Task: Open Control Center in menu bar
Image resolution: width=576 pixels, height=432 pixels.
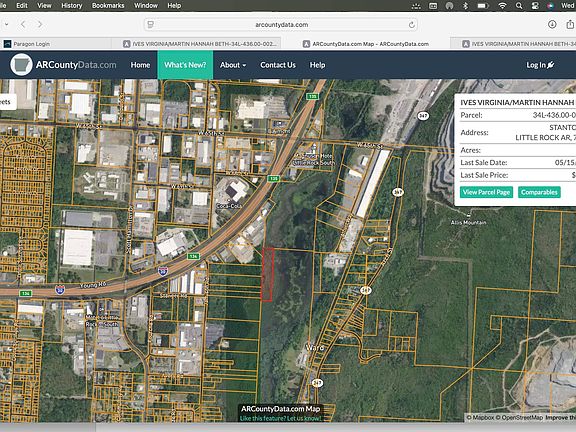Action: pyautogui.click(x=535, y=6)
